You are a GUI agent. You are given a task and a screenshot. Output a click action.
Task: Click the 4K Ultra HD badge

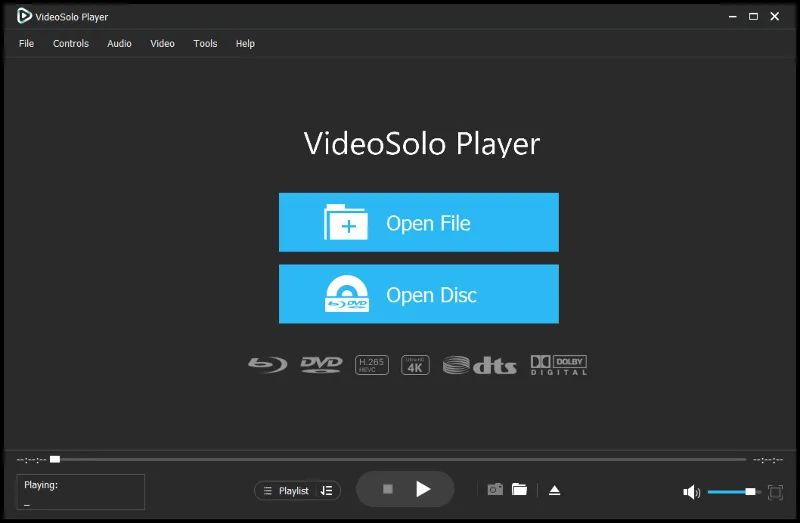[415, 365]
